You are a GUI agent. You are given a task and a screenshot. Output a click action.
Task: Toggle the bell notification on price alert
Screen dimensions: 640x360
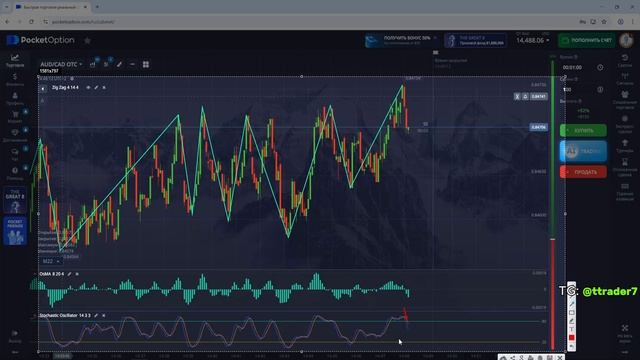(525, 97)
